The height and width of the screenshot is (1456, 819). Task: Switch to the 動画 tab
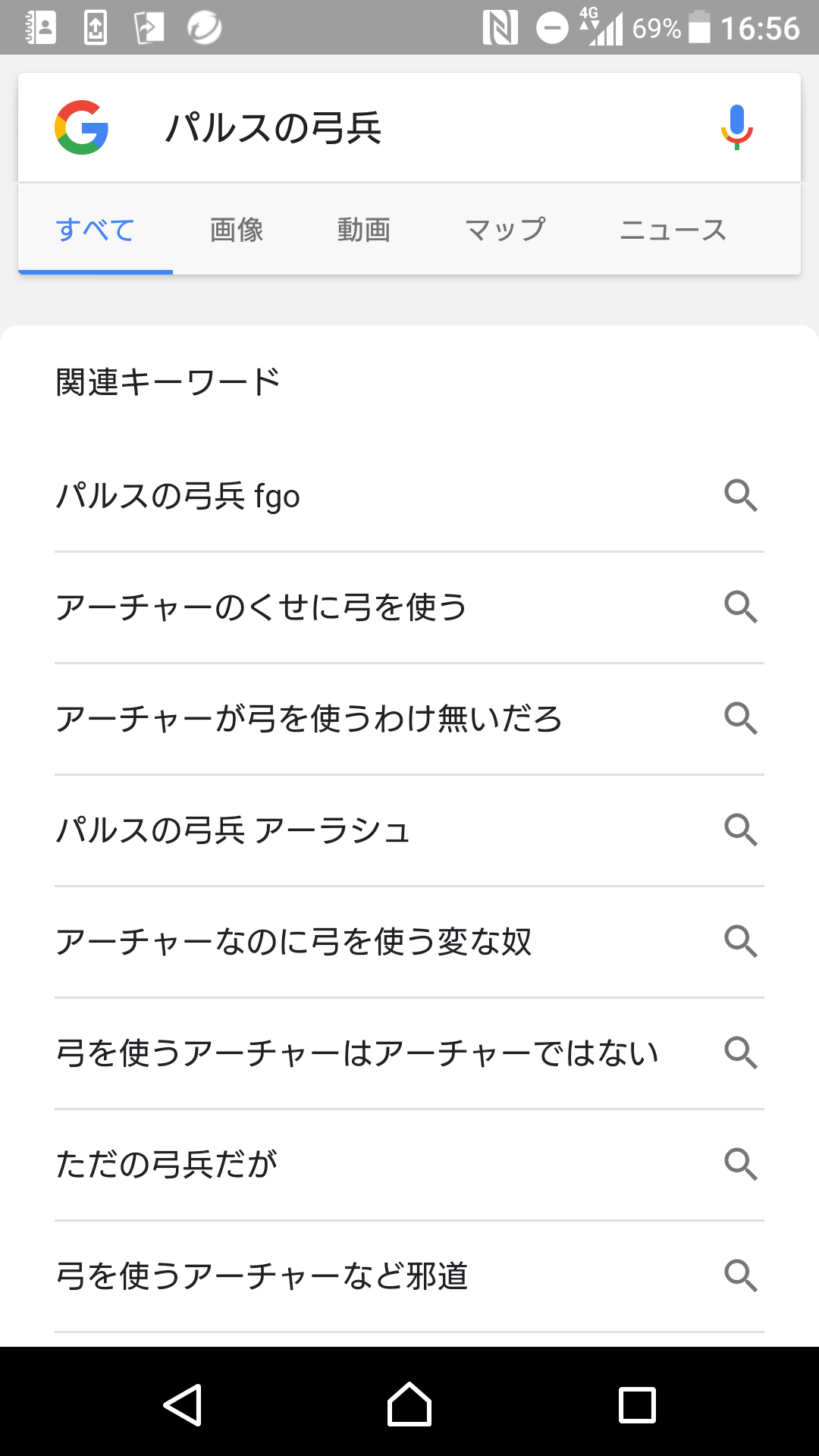click(364, 230)
